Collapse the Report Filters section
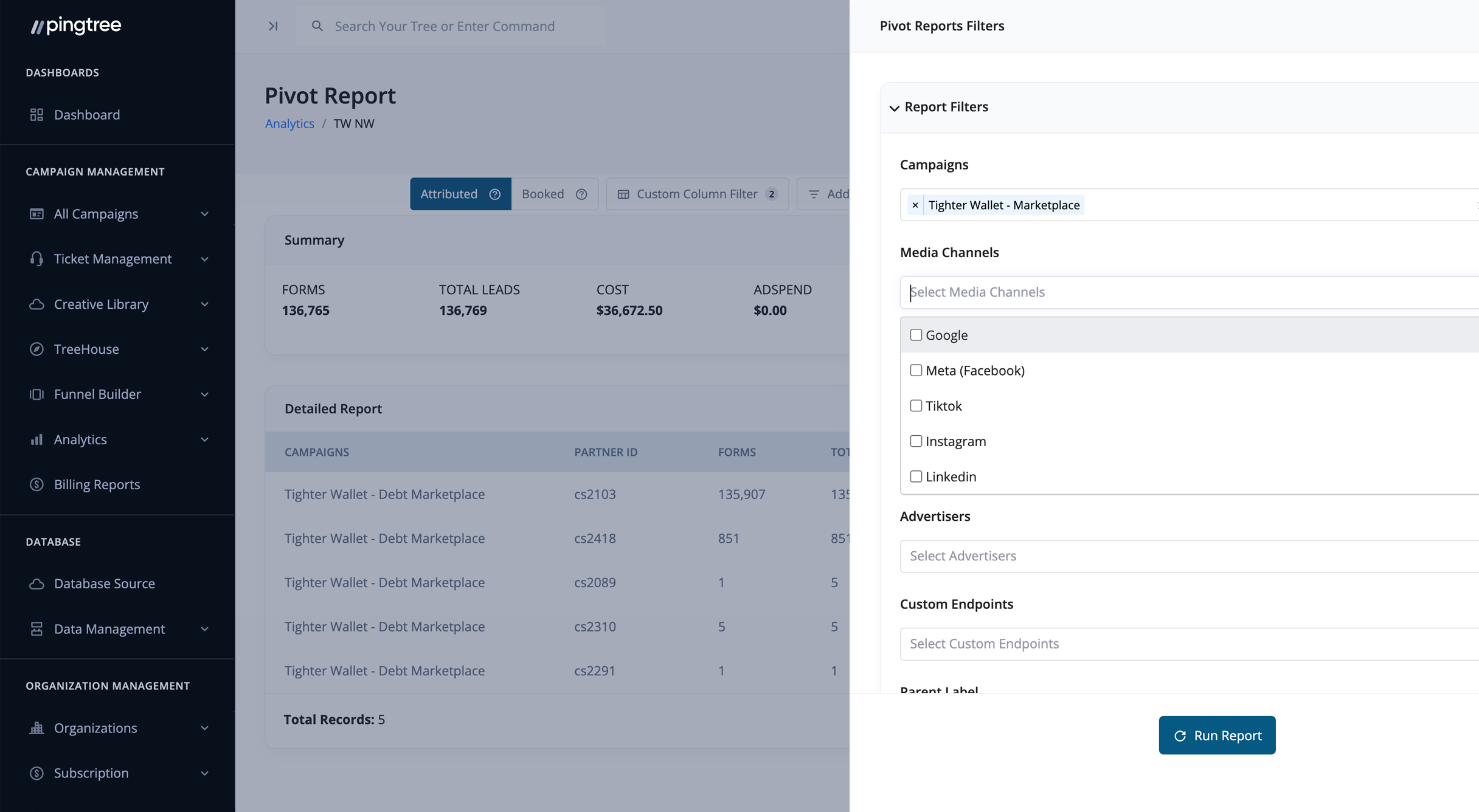 pyautogui.click(x=894, y=108)
